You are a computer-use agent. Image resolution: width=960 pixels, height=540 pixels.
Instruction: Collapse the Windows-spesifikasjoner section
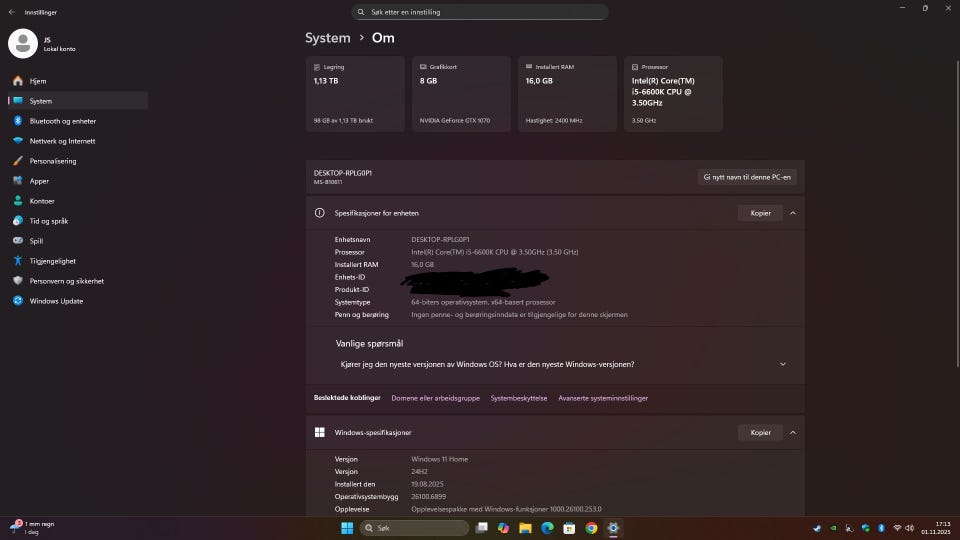(x=793, y=432)
